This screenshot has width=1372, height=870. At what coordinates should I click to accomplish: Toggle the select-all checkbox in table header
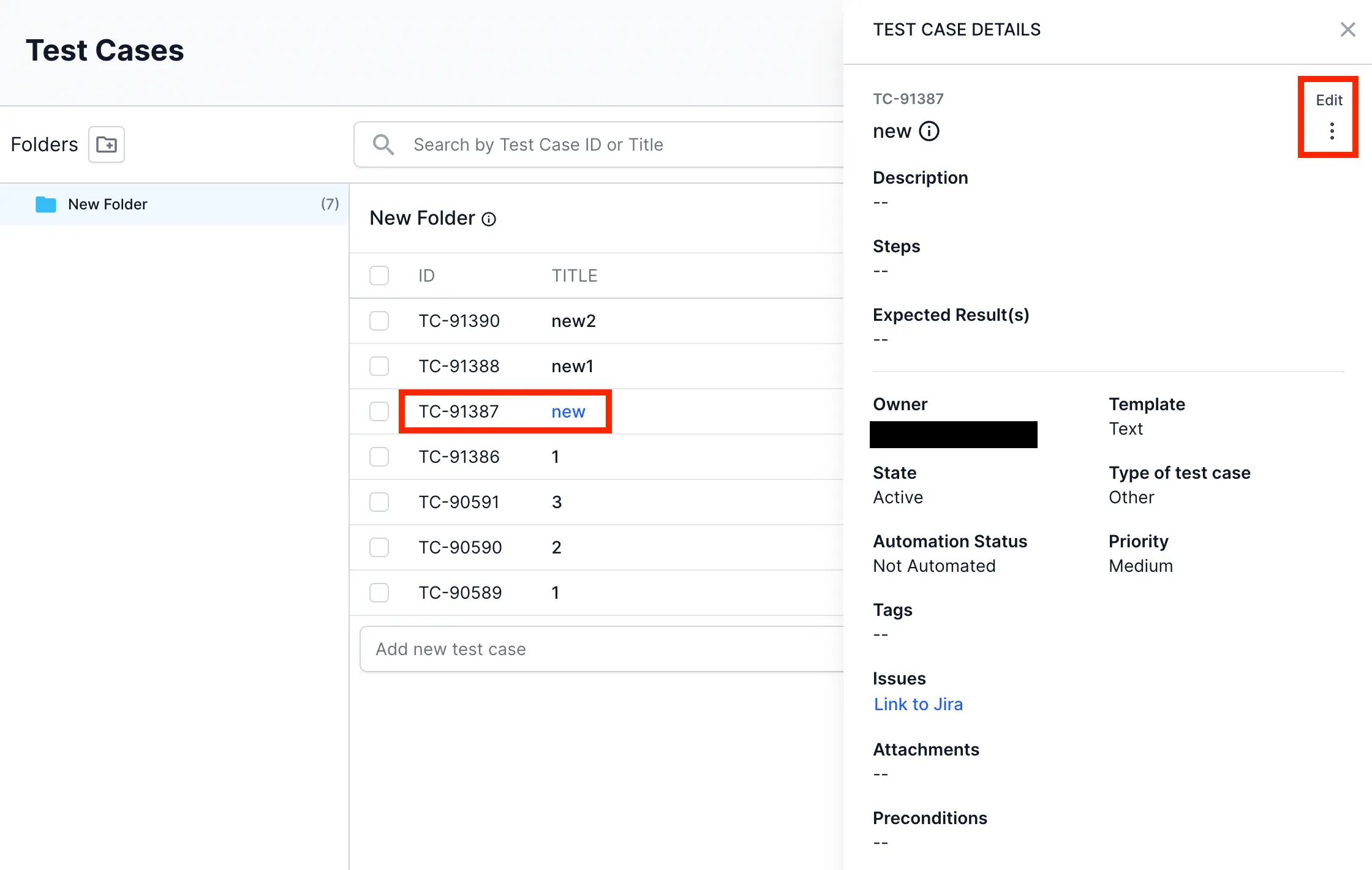pos(379,276)
